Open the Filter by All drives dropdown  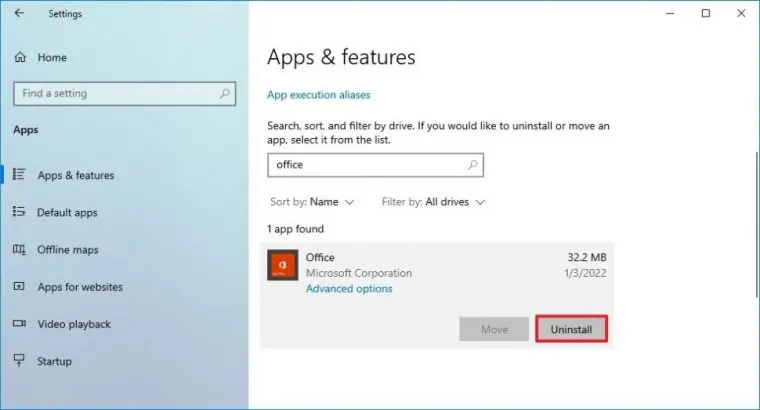tap(433, 202)
